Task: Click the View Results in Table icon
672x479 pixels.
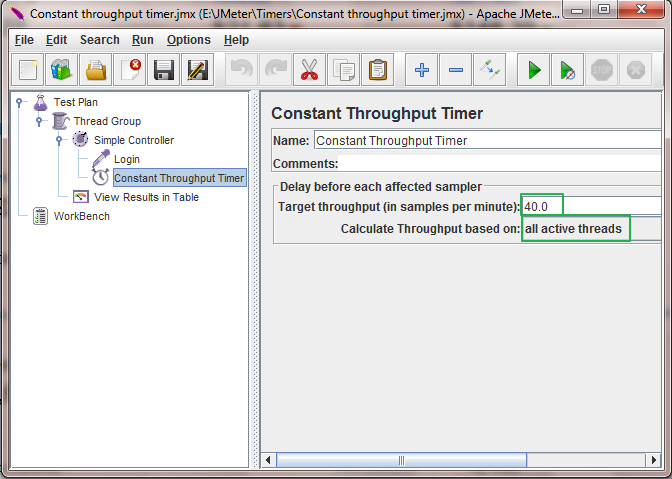Action: [81, 197]
